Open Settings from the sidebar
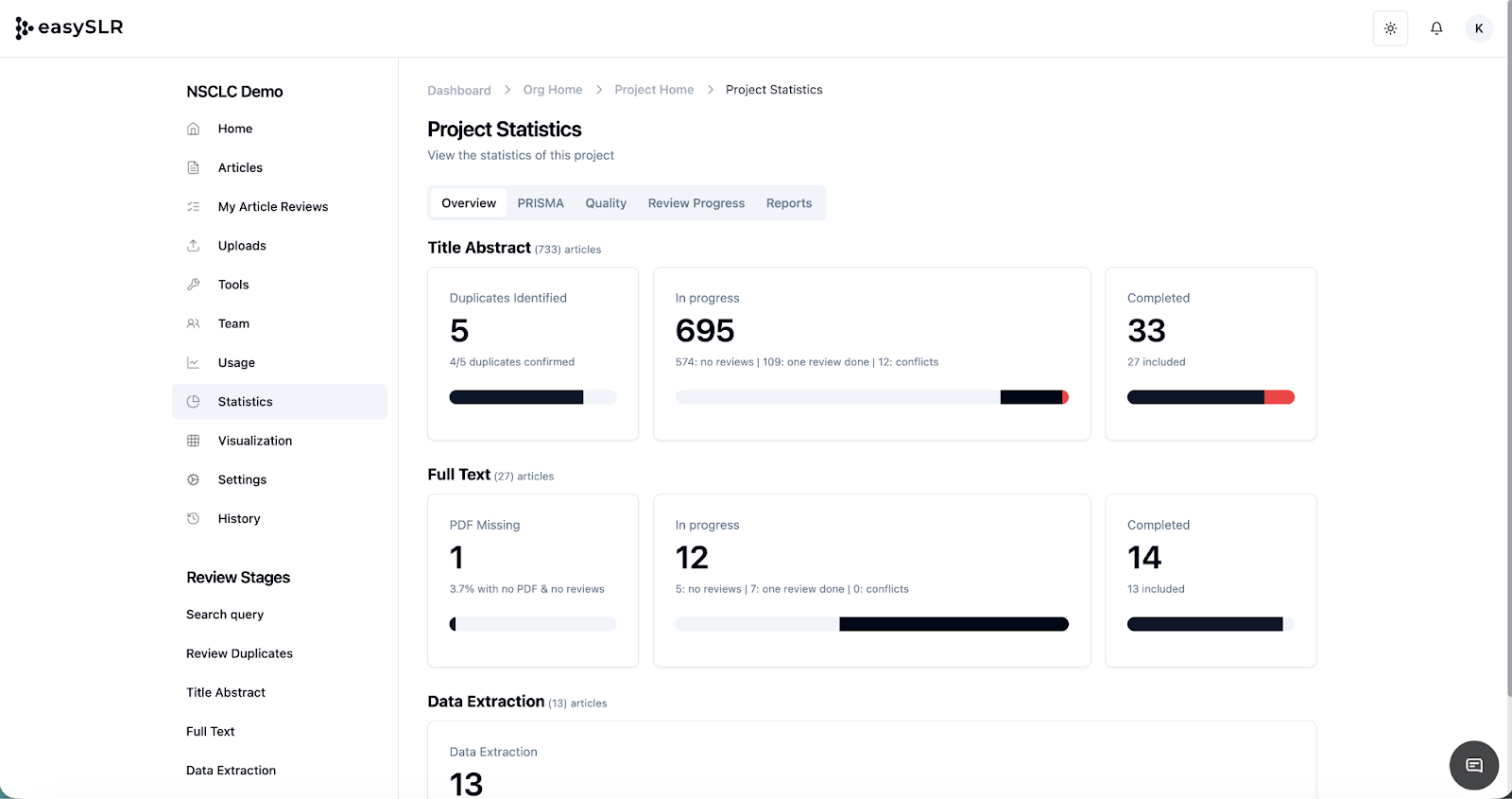1512x799 pixels. 242,479
